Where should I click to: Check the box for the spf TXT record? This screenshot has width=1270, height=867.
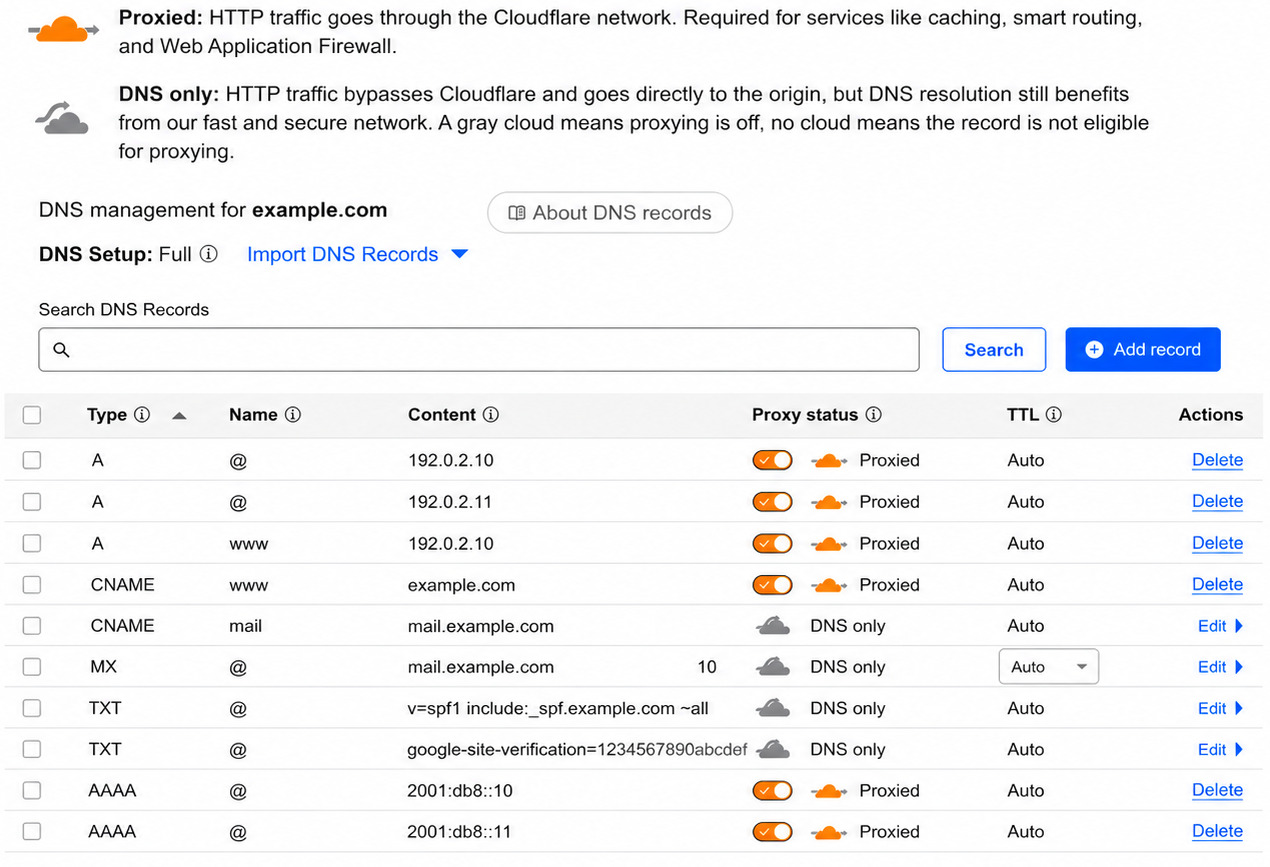pos(32,708)
